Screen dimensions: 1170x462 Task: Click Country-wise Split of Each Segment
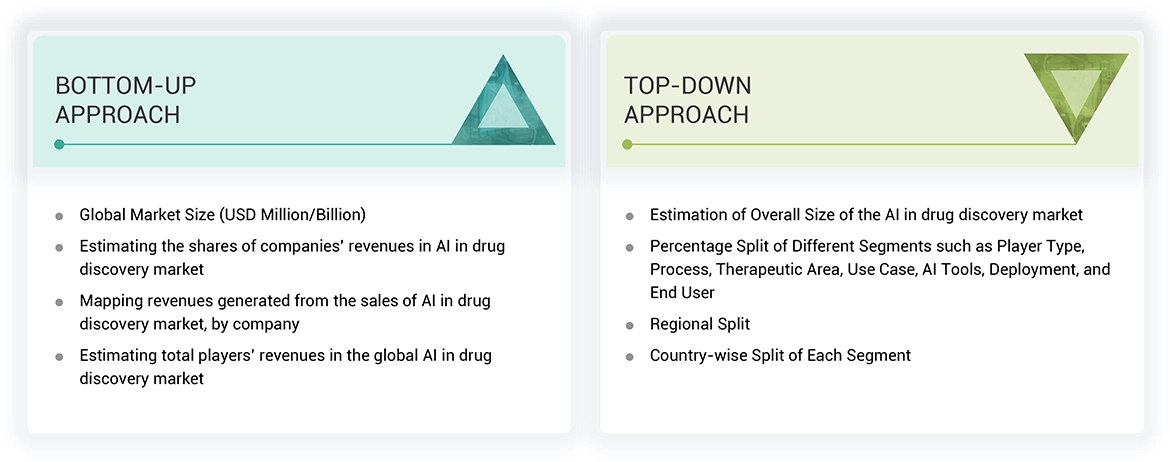[780, 355]
